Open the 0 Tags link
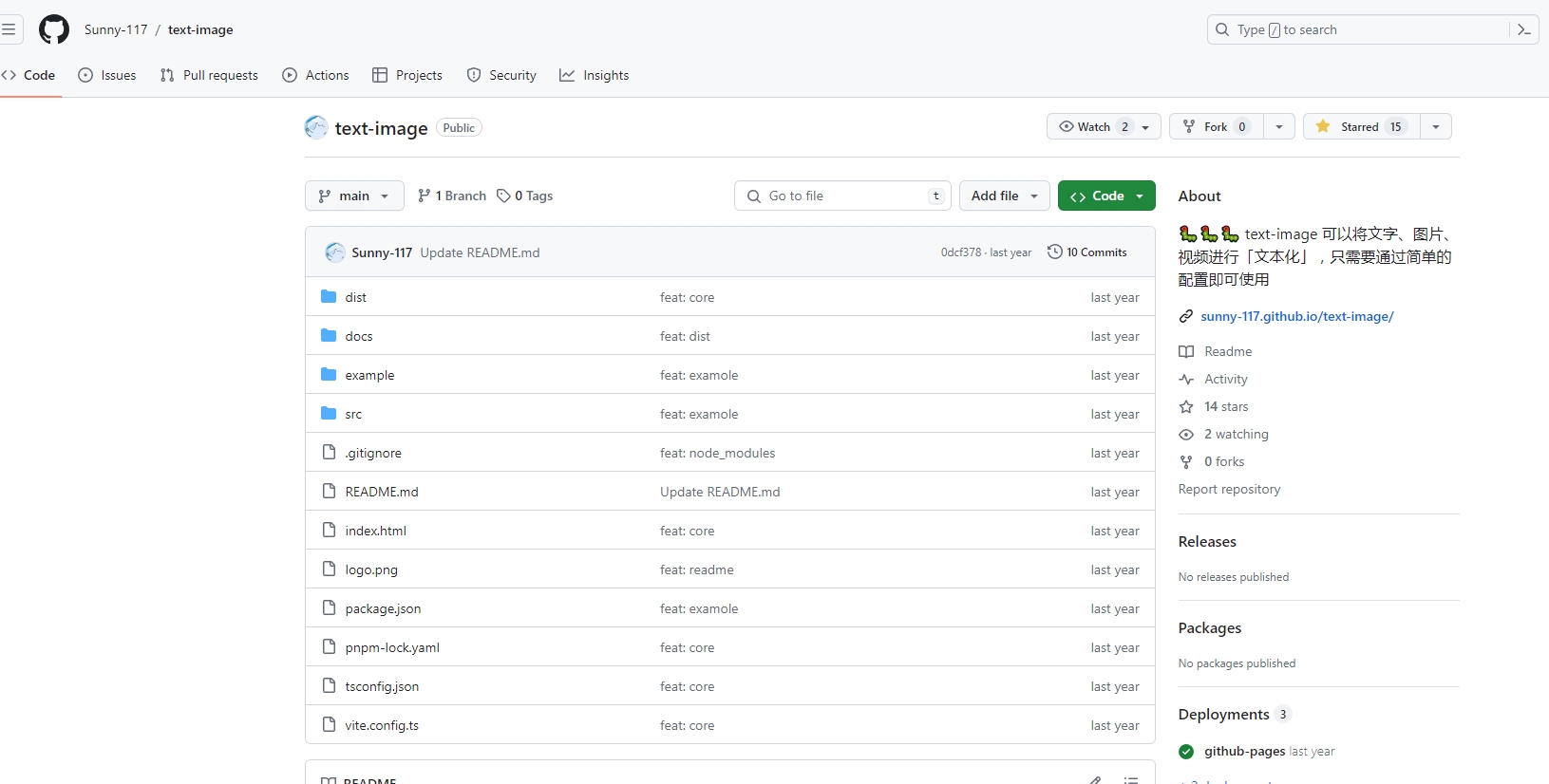This screenshot has width=1549, height=784. (525, 196)
